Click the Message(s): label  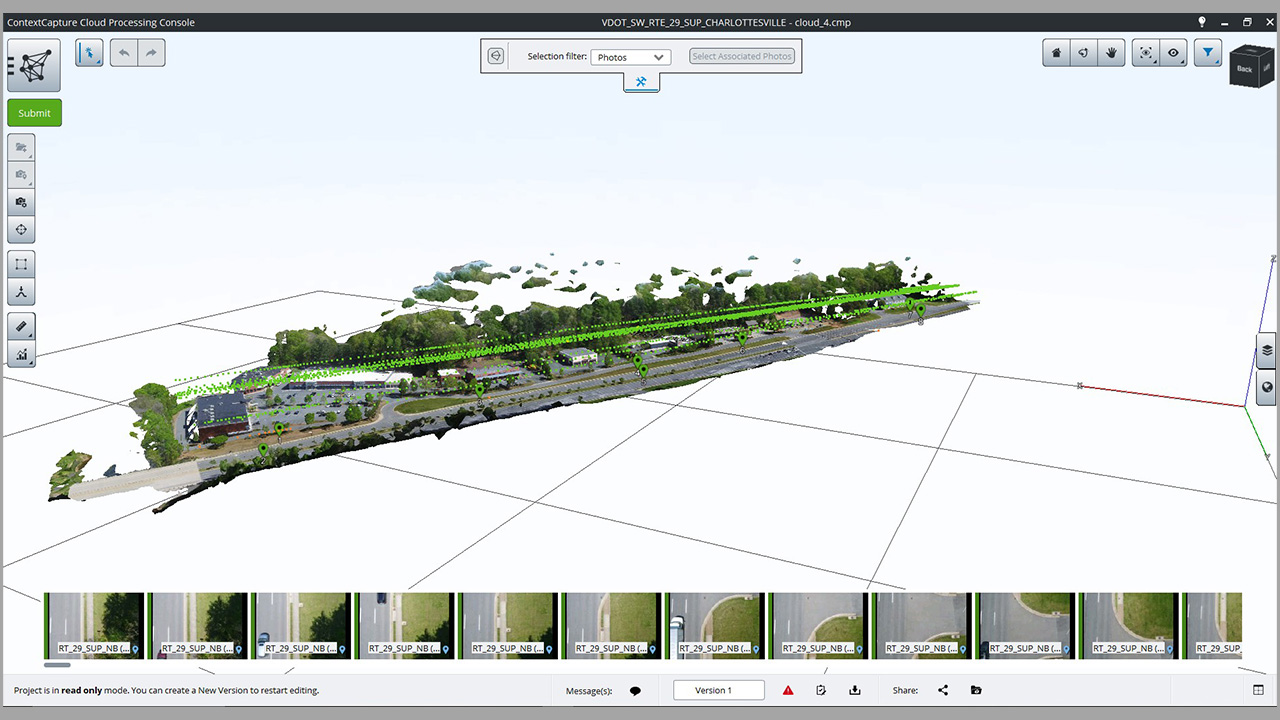[589, 691]
